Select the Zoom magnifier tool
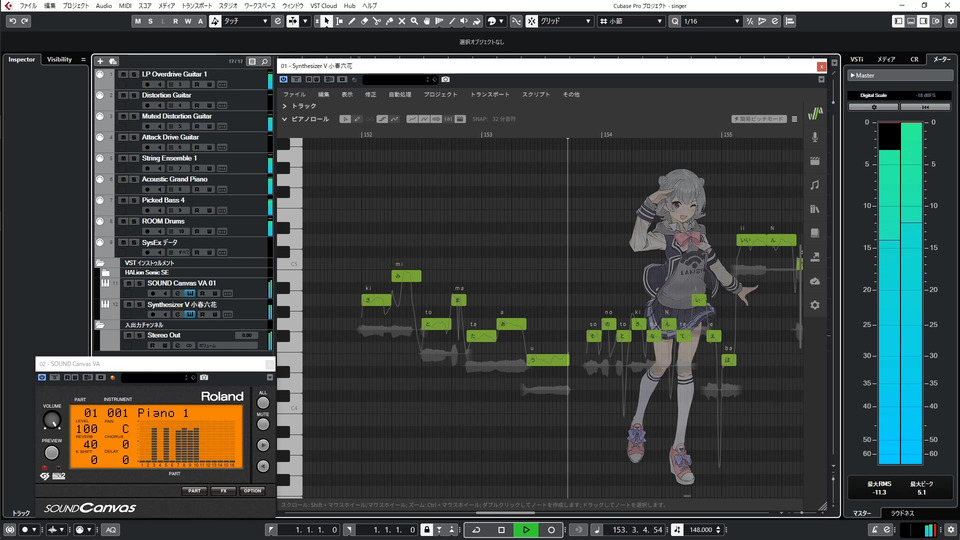The width and height of the screenshot is (960, 540). [x=414, y=21]
